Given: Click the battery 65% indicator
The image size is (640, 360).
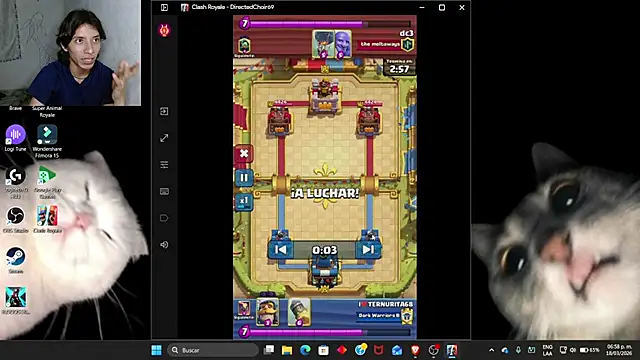Looking at the screenshot, I should [x=590, y=350].
